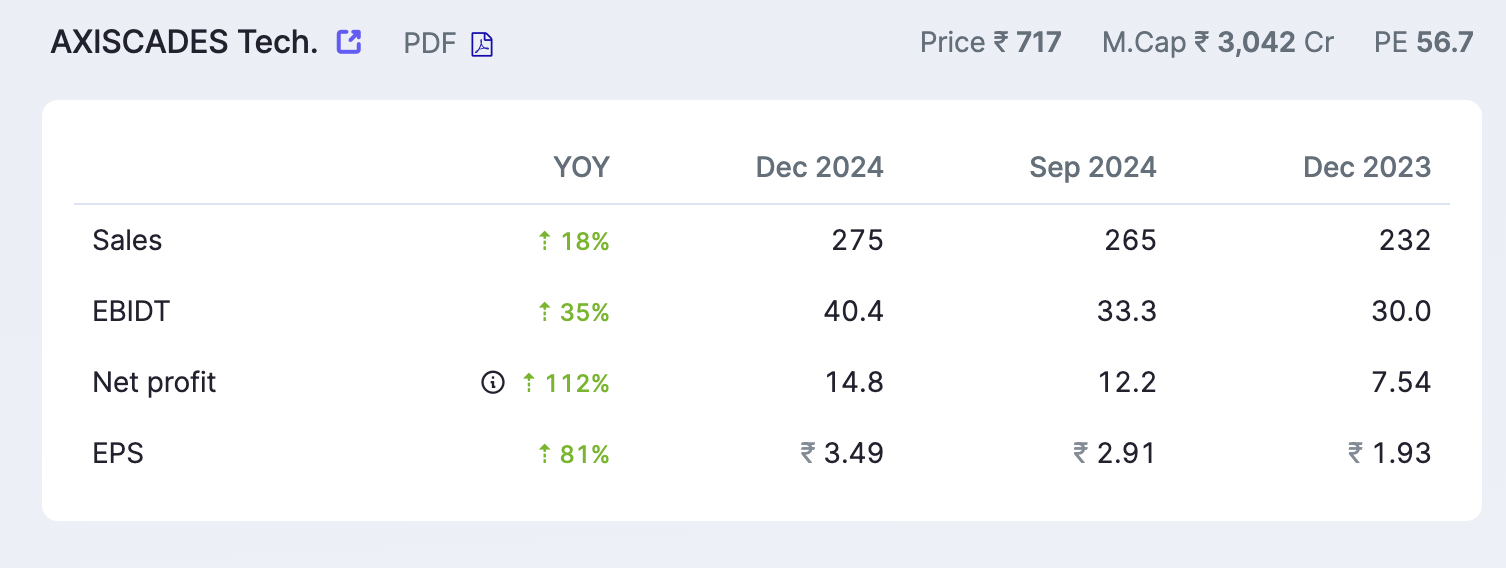1506x568 pixels.
Task: Open the AXISCADES Tech. company title link
Action: point(184,42)
